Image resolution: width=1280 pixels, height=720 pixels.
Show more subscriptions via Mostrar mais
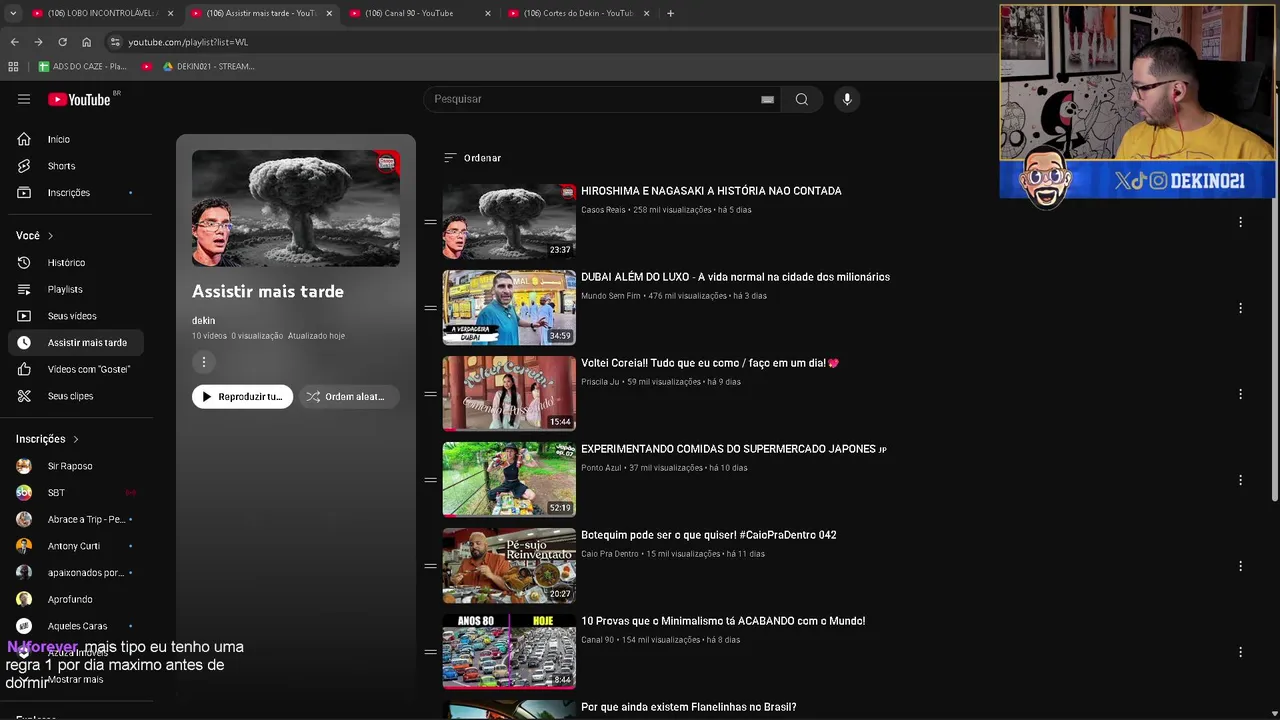pos(75,679)
